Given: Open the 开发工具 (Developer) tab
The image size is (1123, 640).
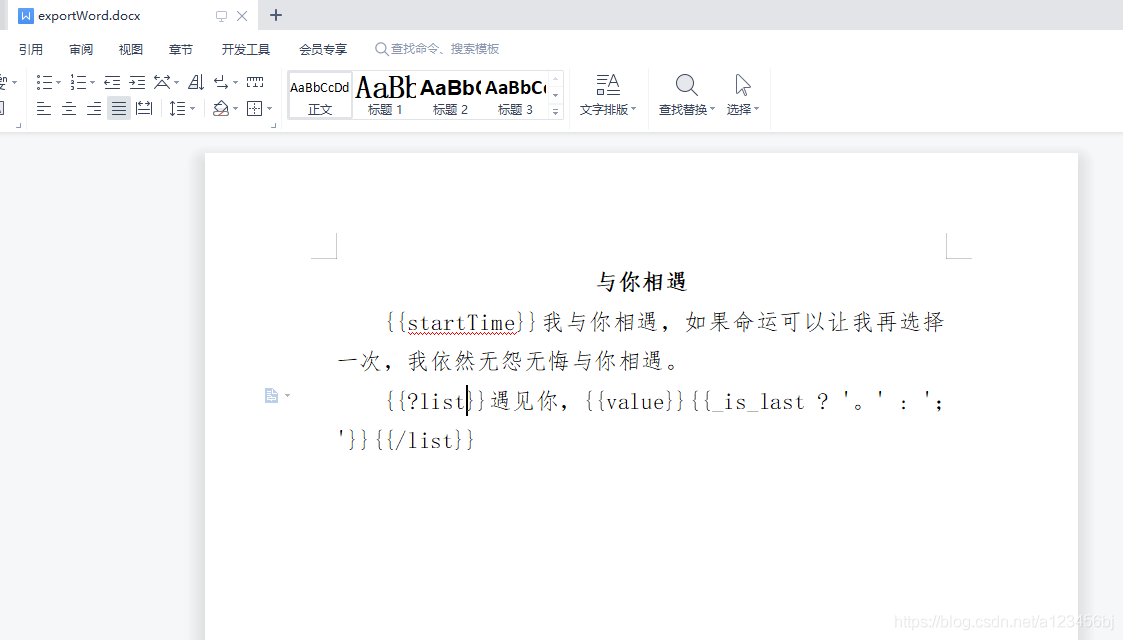Looking at the screenshot, I should pyautogui.click(x=245, y=48).
